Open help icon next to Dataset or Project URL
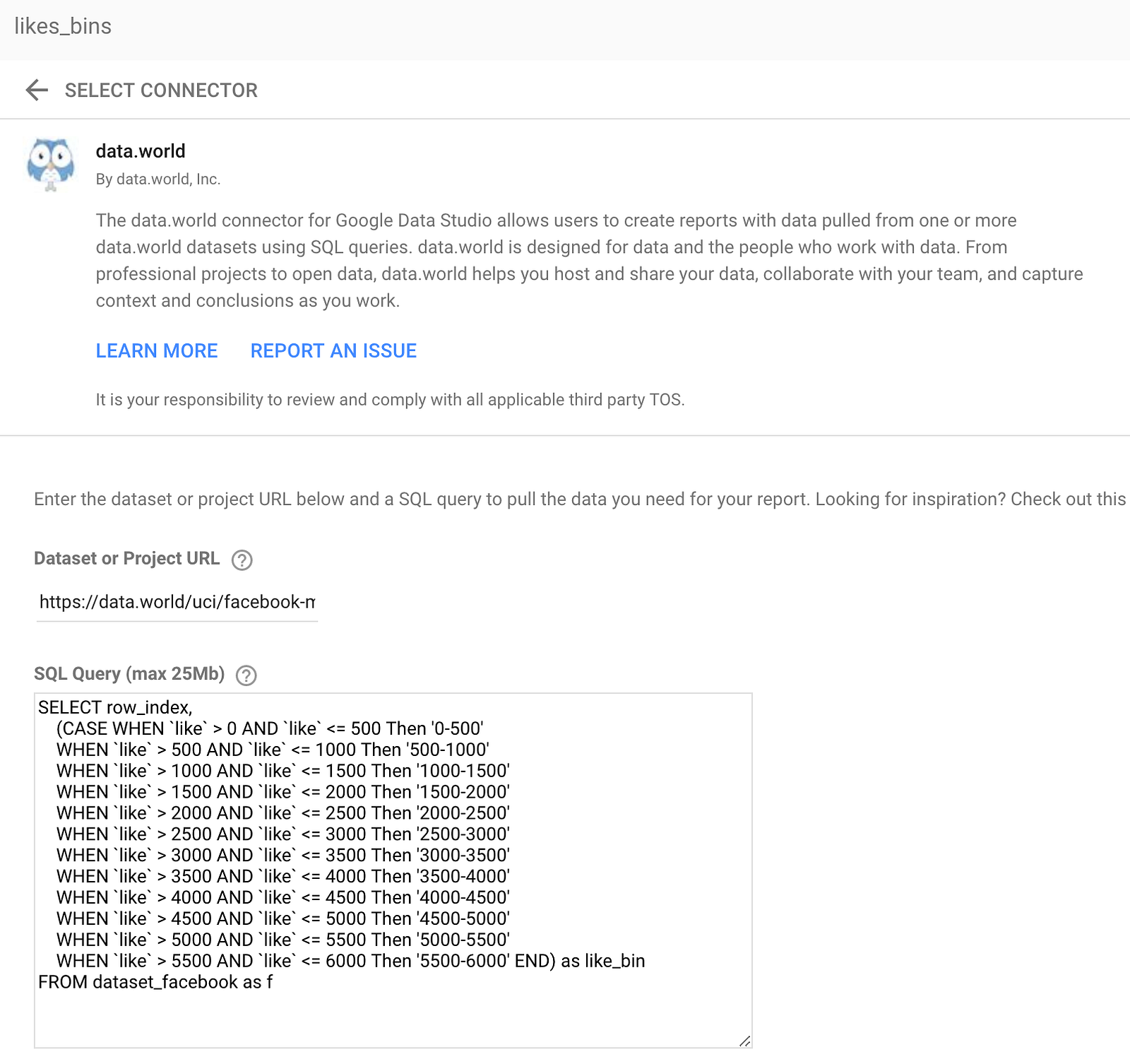Image resolution: width=1130 pixels, height=1064 pixels. [242, 560]
